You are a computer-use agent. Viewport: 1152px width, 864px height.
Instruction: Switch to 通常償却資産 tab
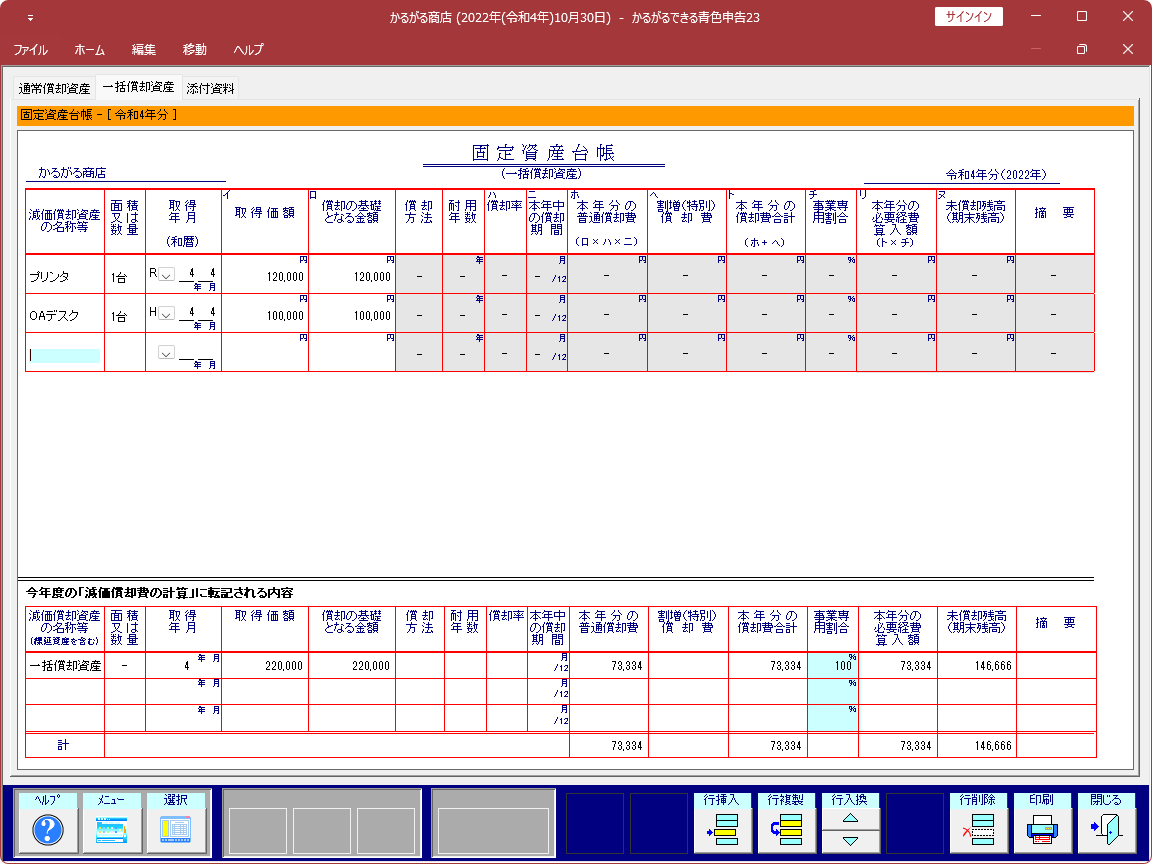click(54, 88)
